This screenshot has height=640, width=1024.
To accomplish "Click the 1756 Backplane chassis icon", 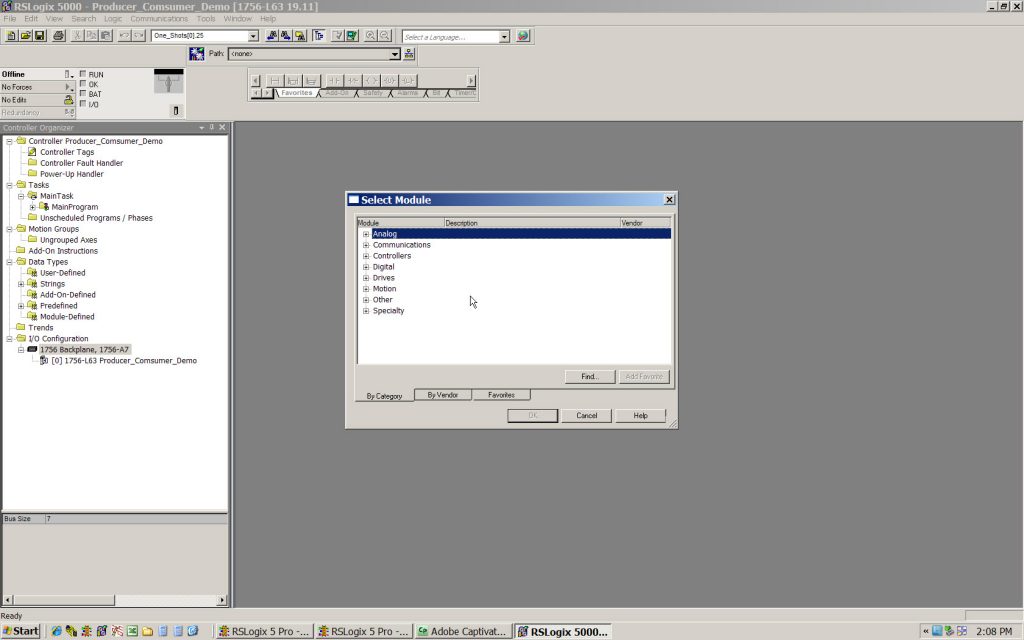I will [32, 349].
